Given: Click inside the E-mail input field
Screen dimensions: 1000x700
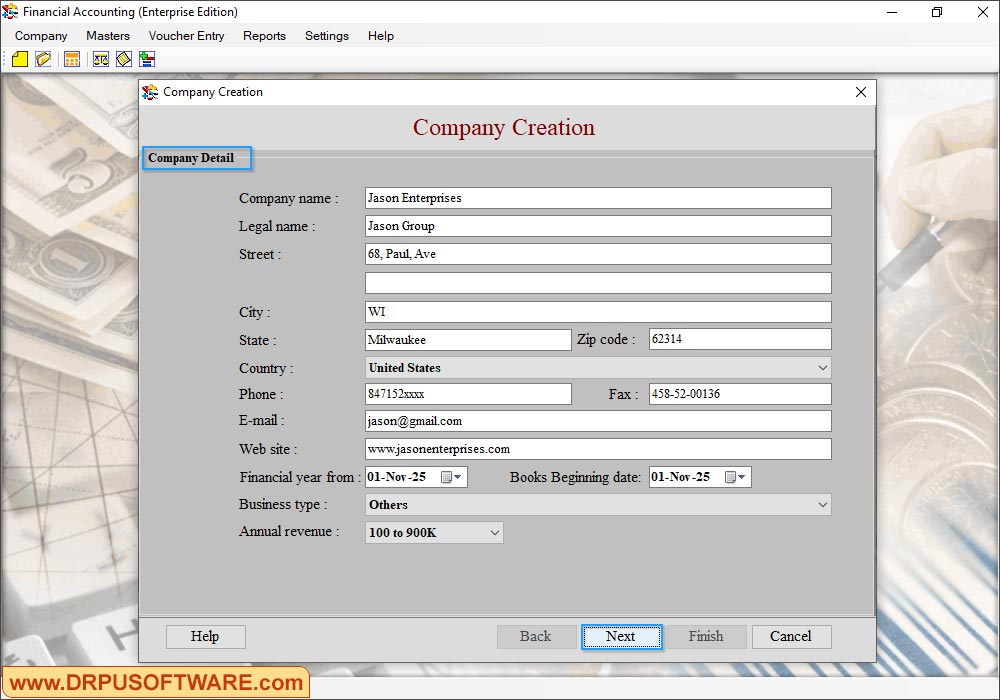Looking at the screenshot, I should coord(597,420).
